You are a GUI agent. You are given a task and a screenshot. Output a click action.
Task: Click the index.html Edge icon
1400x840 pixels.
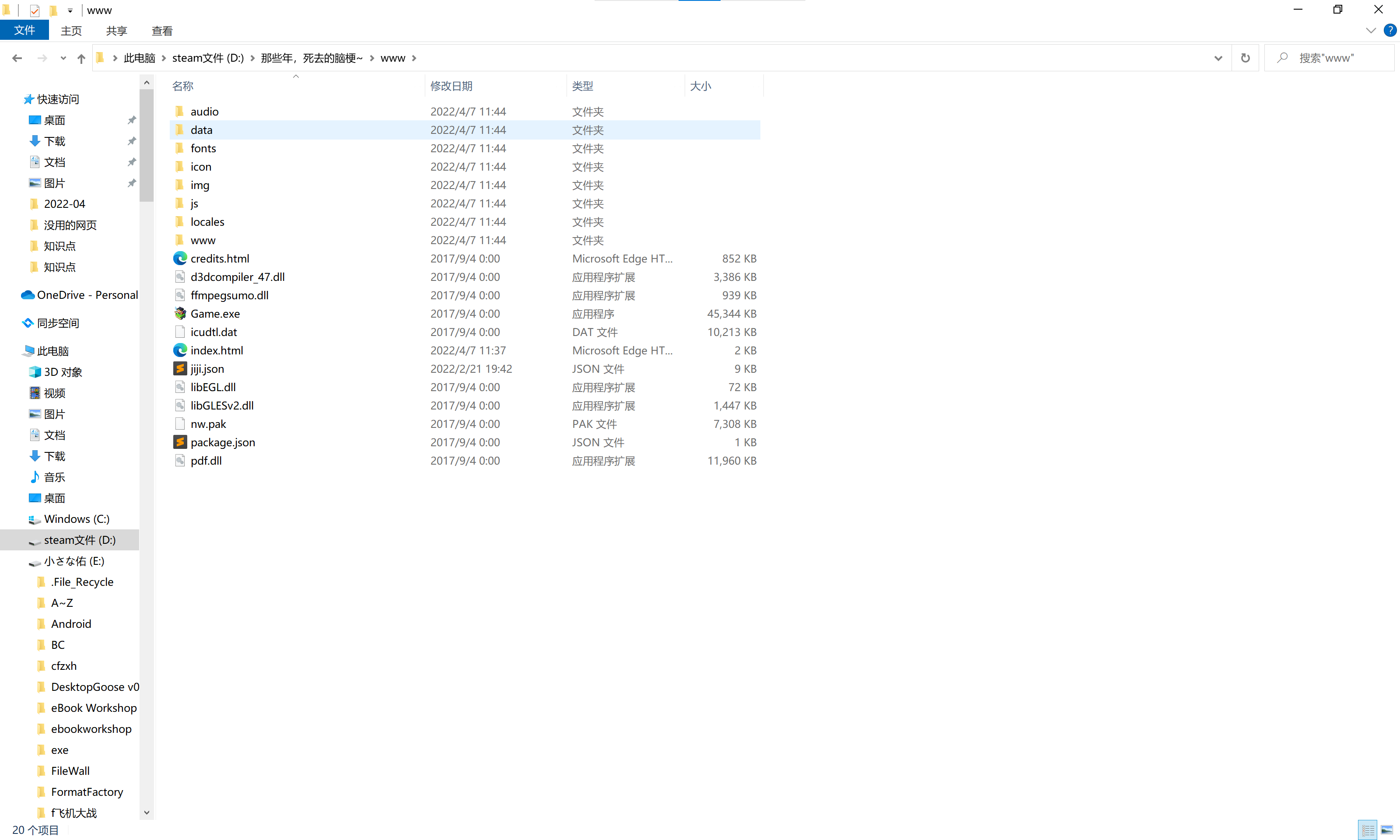pos(180,350)
